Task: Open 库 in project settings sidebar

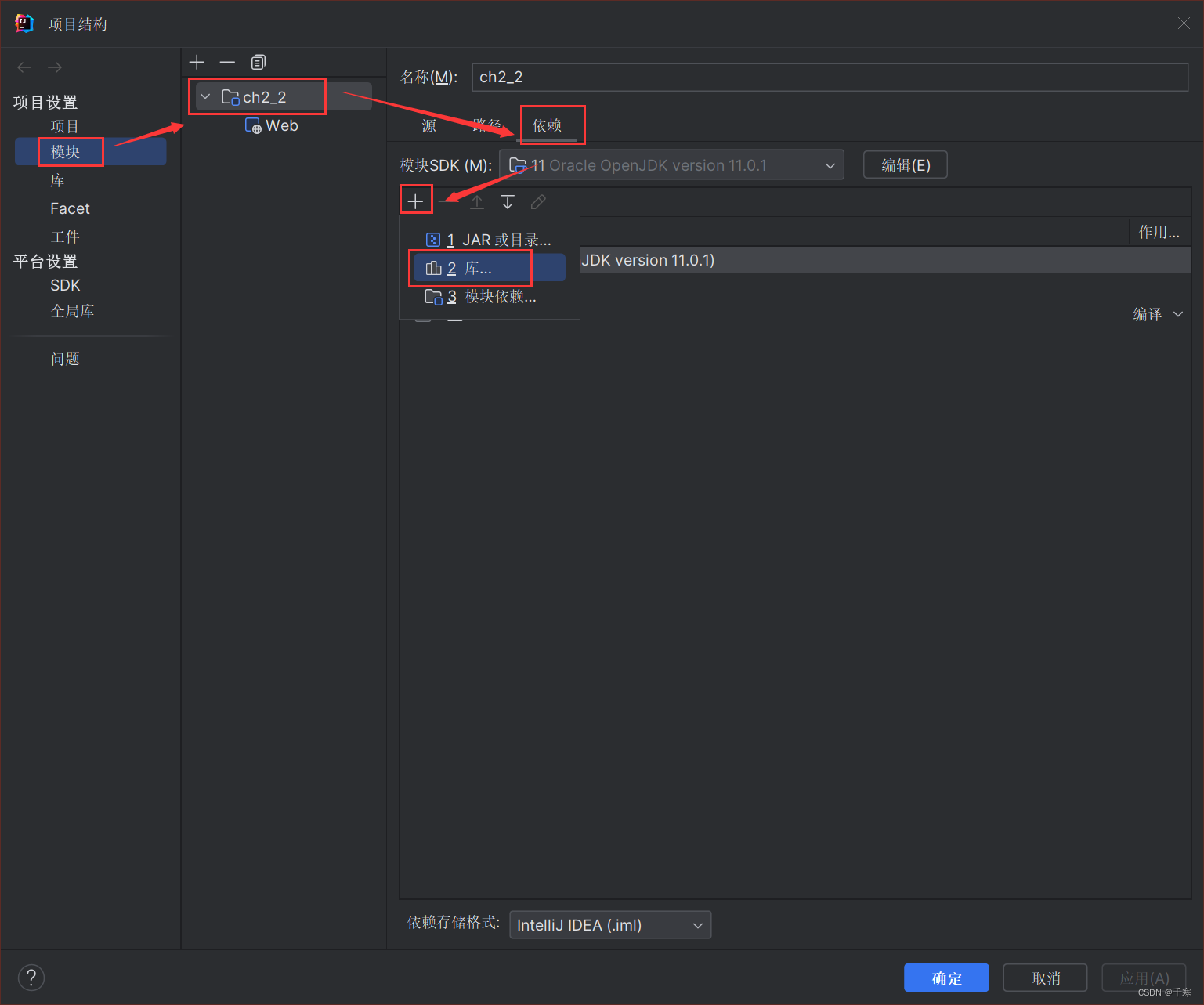Action: (x=57, y=180)
